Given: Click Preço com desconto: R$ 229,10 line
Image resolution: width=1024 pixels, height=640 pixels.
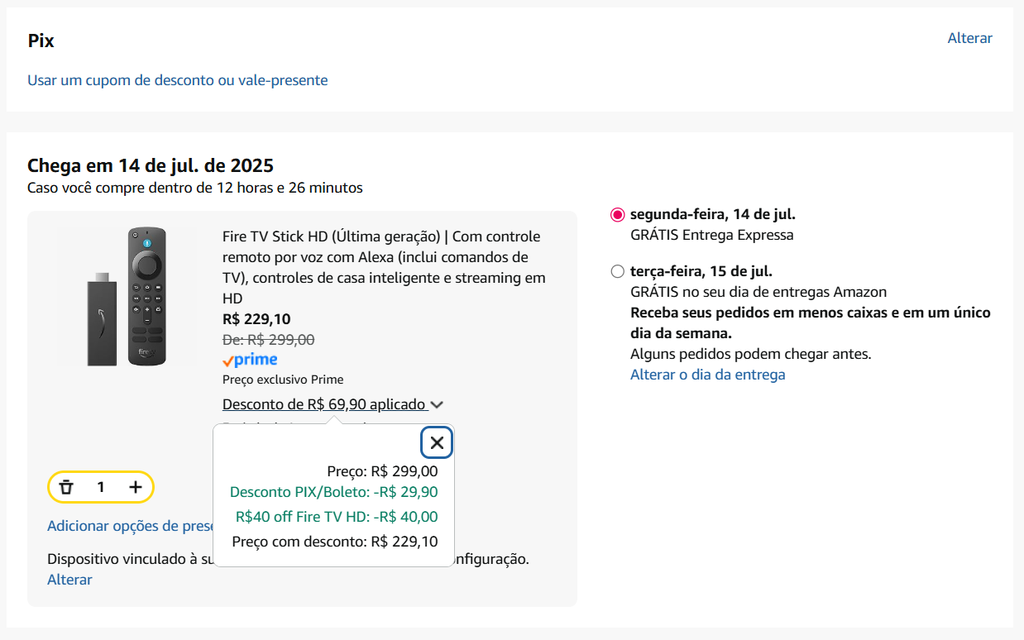Looking at the screenshot, I should click(x=335, y=541).
